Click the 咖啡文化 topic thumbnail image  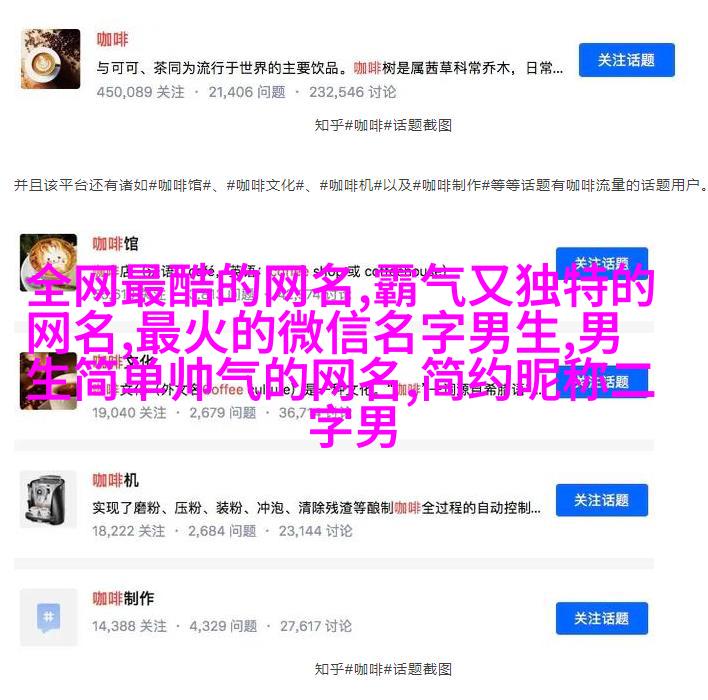(48, 382)
